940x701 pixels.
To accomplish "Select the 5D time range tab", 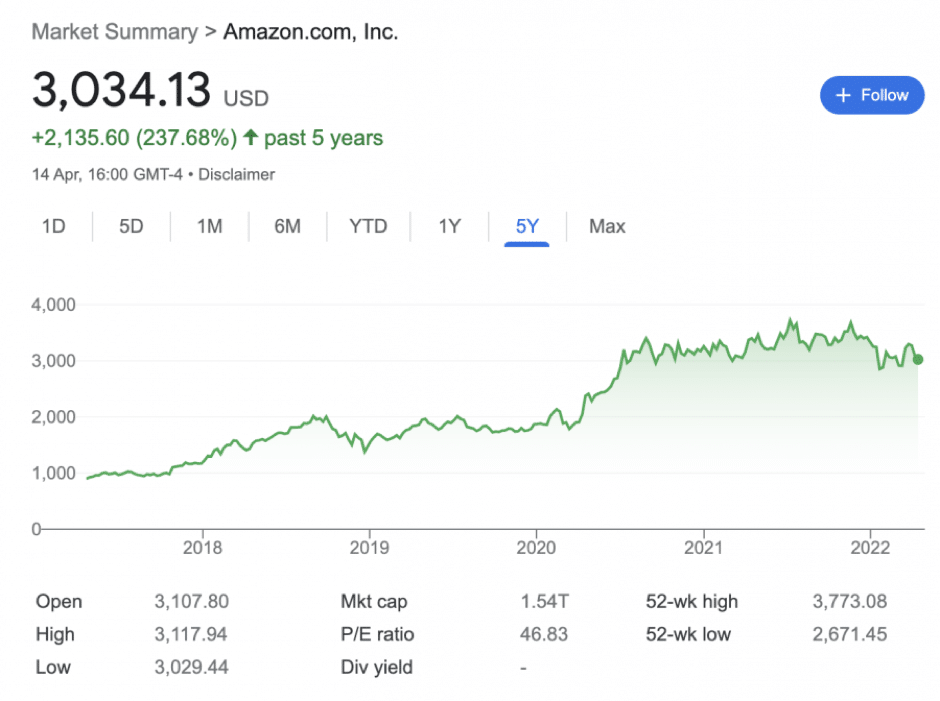I will coord(131,226).
